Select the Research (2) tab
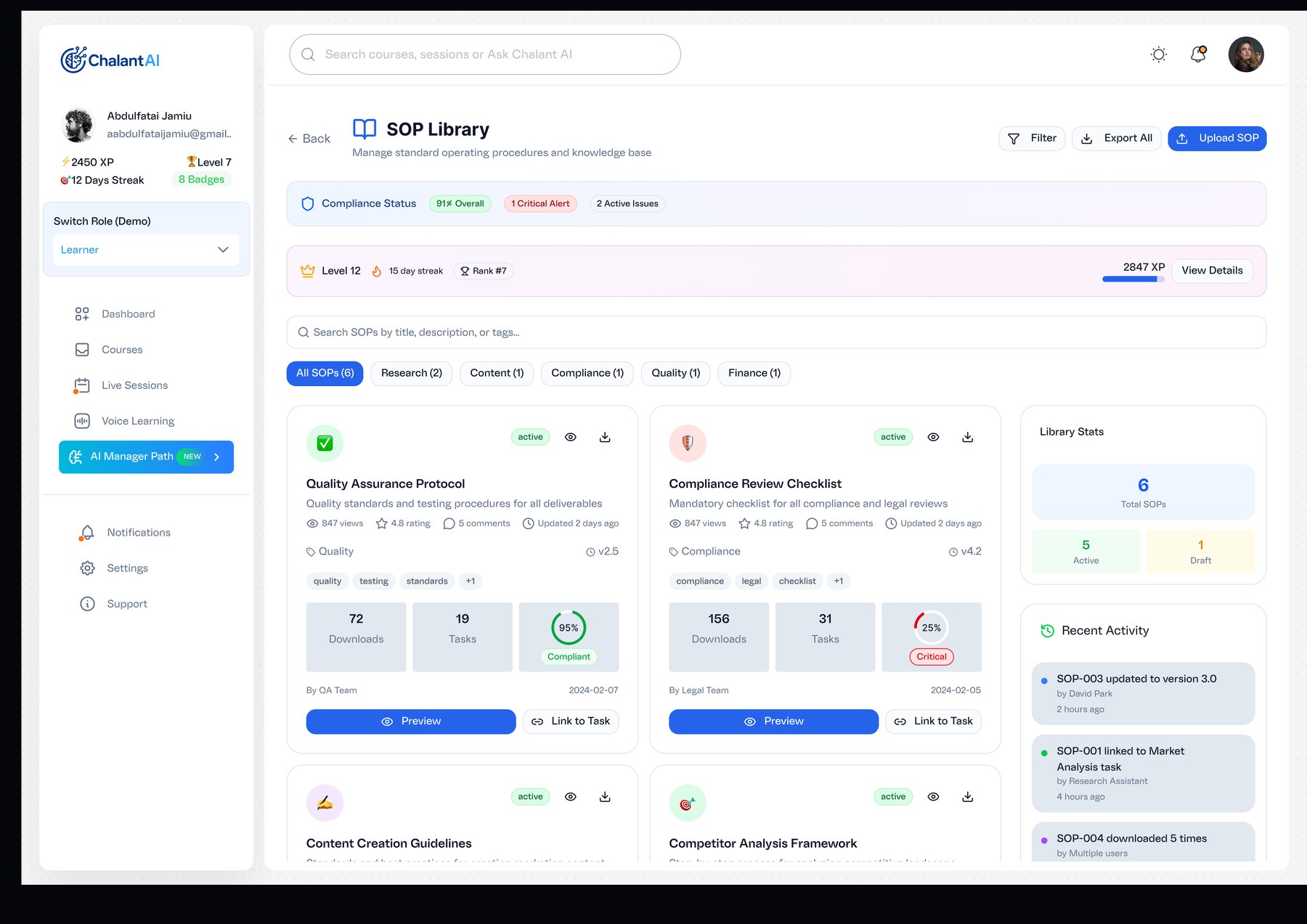Screen dimensions: 1307x924 point(412,373)
